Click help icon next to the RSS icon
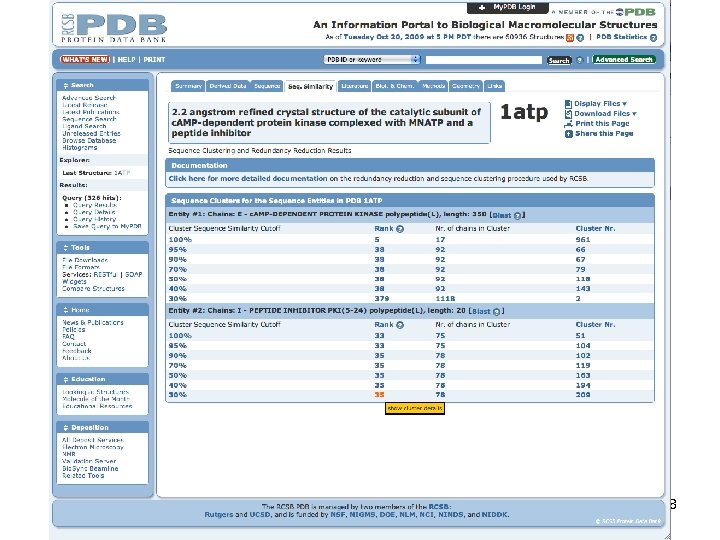Image resolution: width=720 pixels, height=540 pixels. point(580,38)
